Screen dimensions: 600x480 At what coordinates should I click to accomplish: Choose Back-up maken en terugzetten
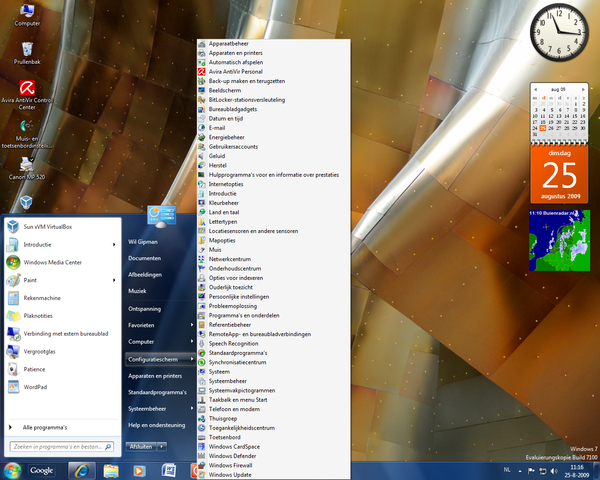tap(274, 81)
